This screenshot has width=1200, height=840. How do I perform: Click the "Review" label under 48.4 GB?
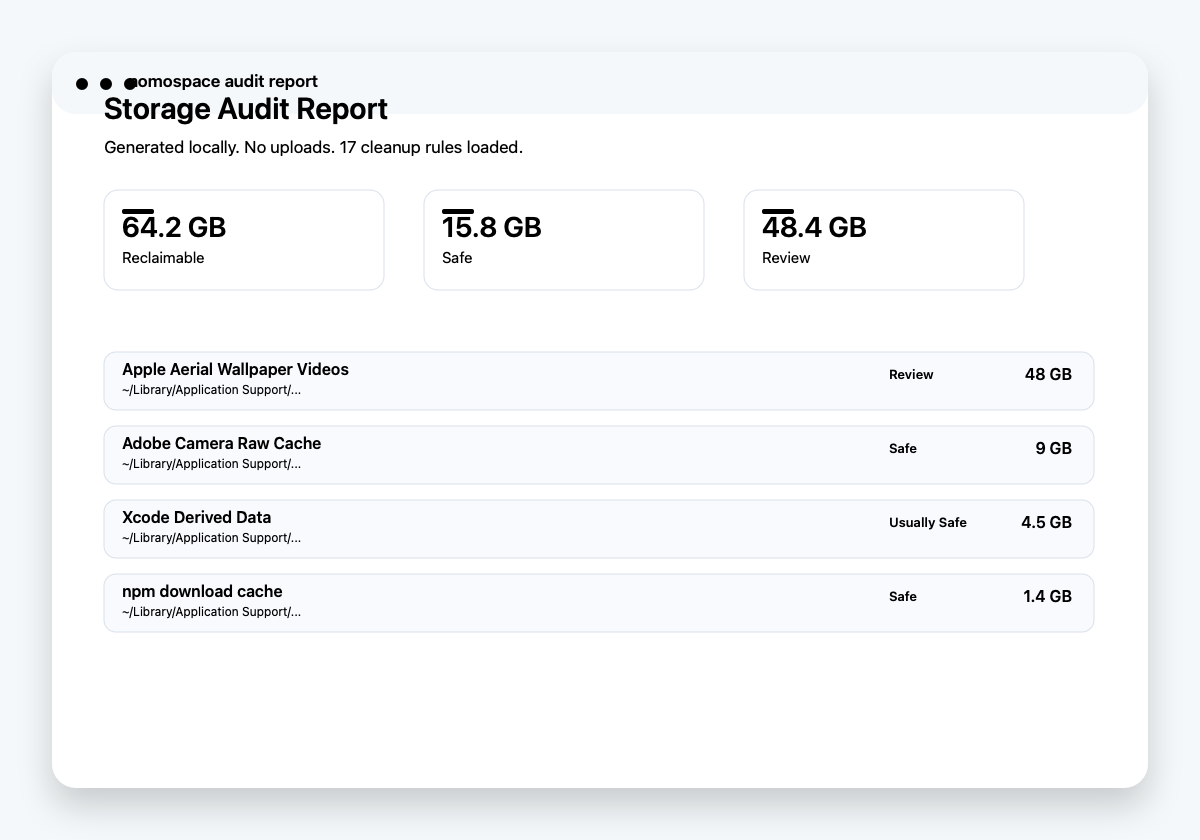pyautogui.click(x=786, y=258)
